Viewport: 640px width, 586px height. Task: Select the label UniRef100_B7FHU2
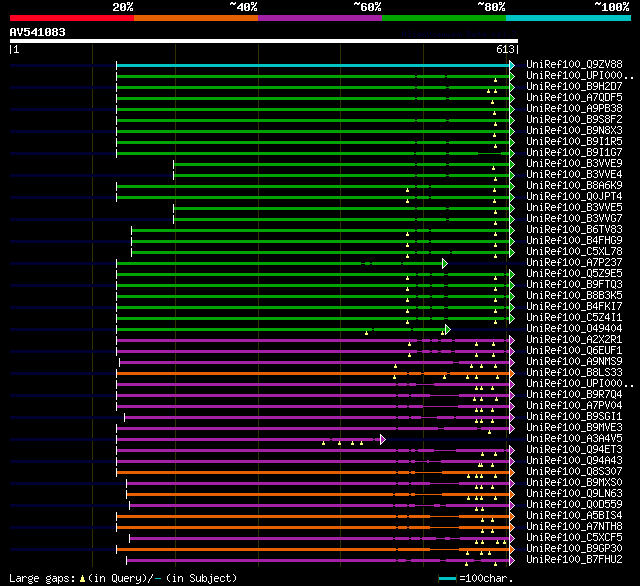(574, 560)
